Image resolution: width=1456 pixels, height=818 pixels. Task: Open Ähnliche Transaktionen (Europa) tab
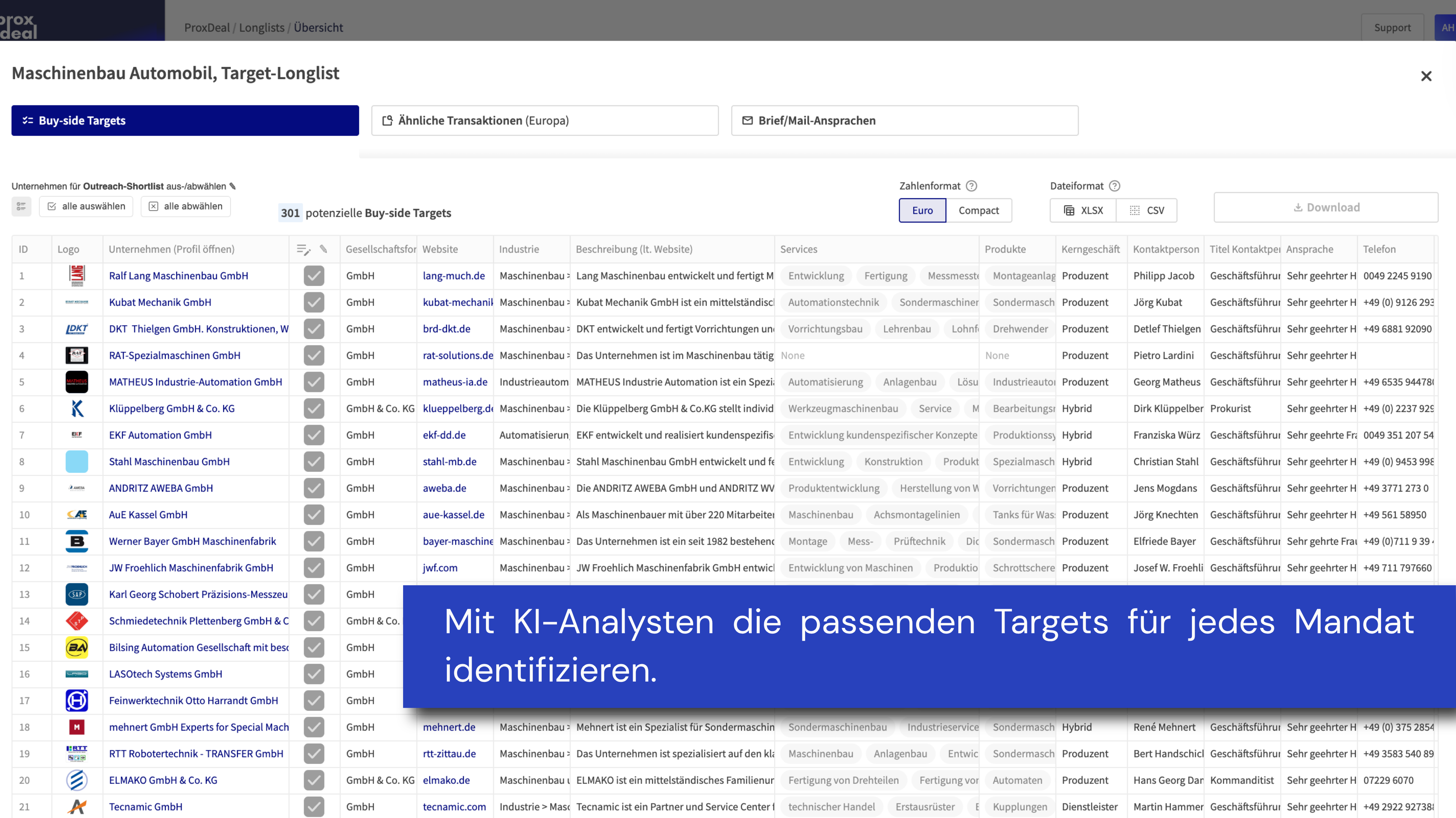545,120
